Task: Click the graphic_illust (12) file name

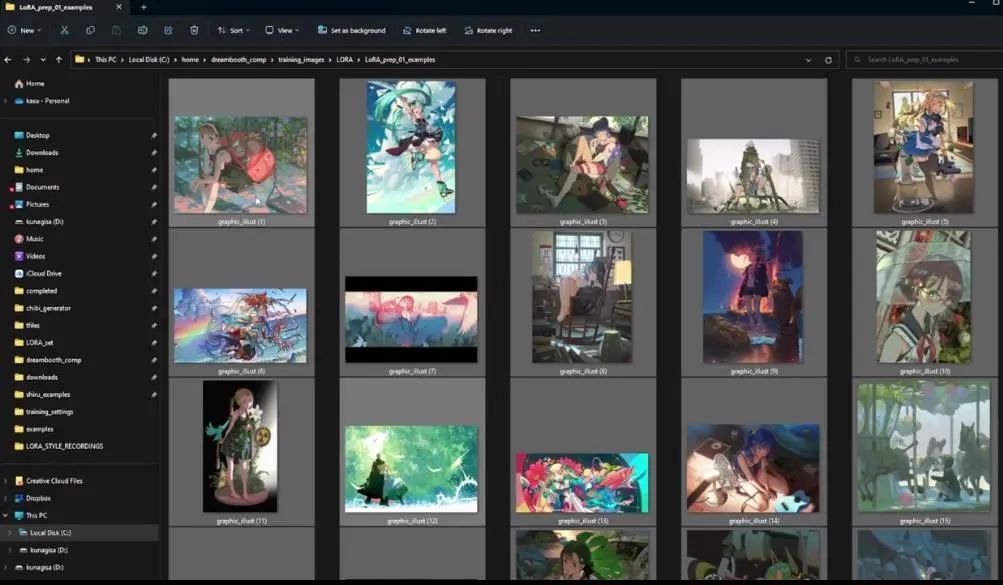Action: 412,521
